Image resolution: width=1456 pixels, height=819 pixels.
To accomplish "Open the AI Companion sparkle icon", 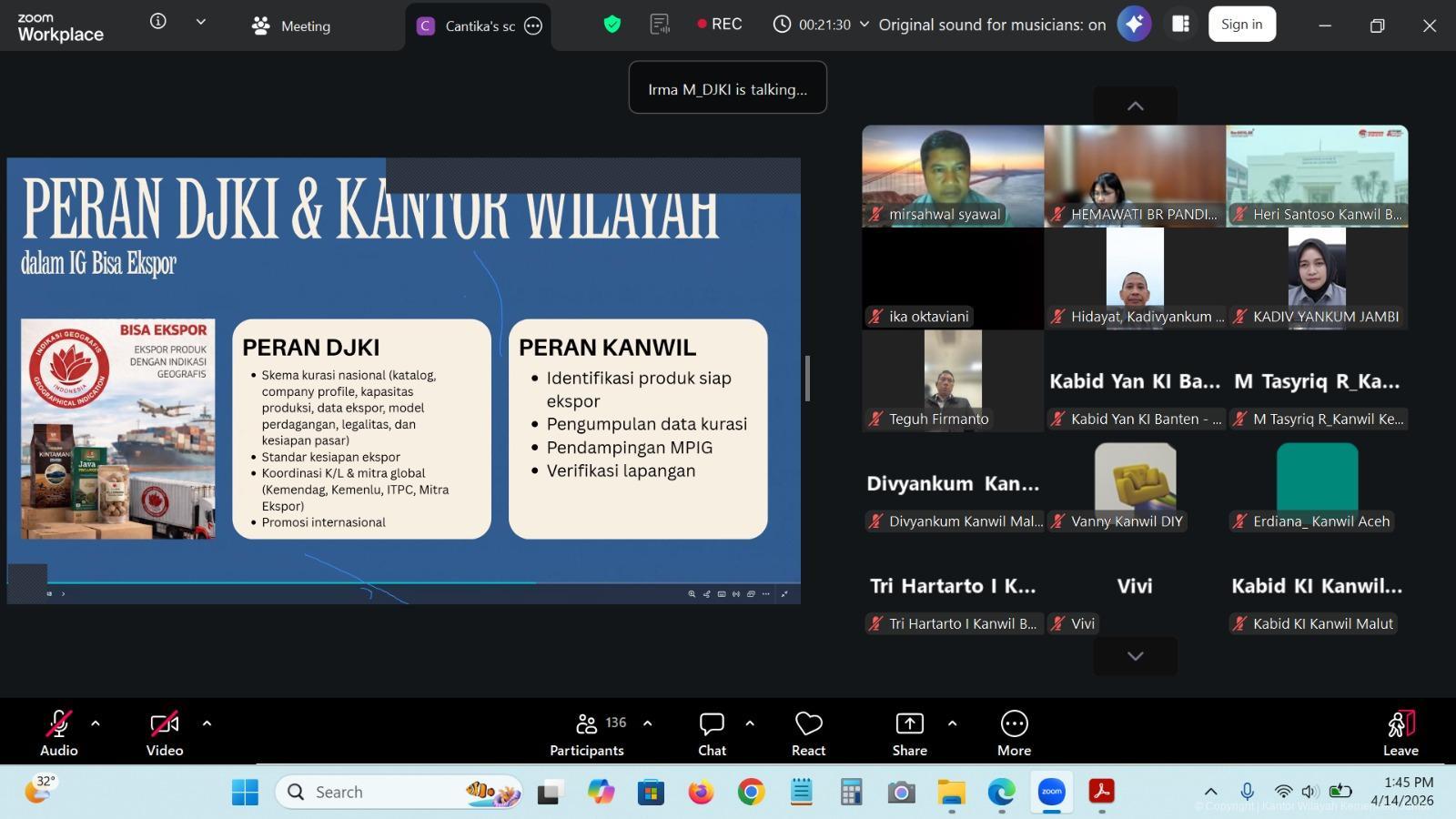I will point(1134,25).
